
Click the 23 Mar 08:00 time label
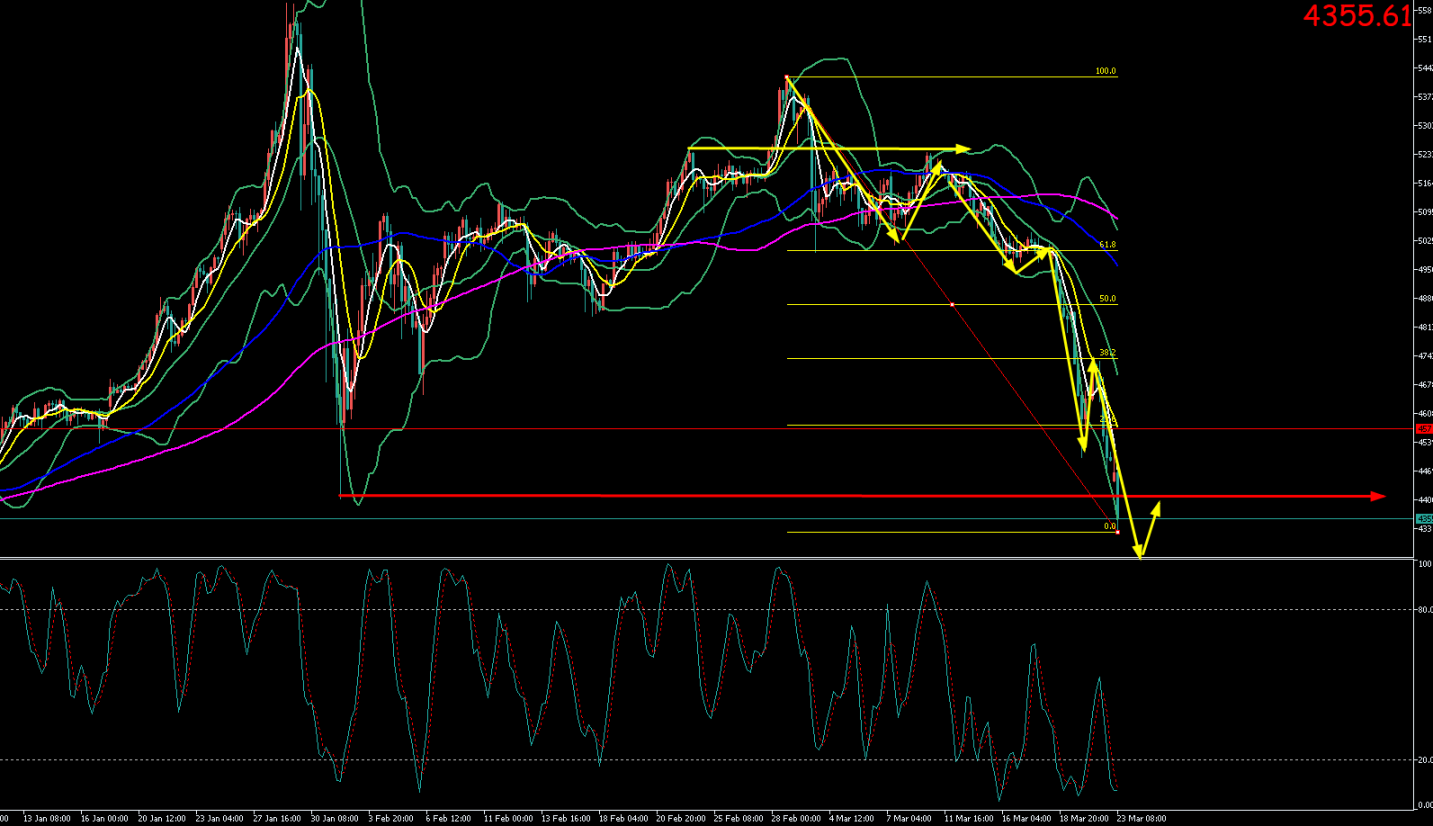1141,819
